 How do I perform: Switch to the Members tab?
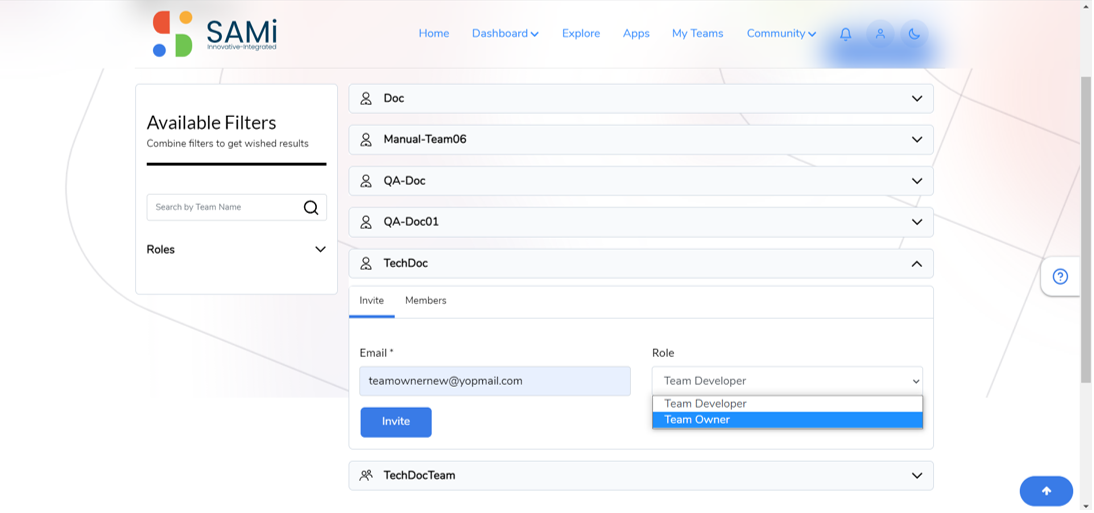426,301
